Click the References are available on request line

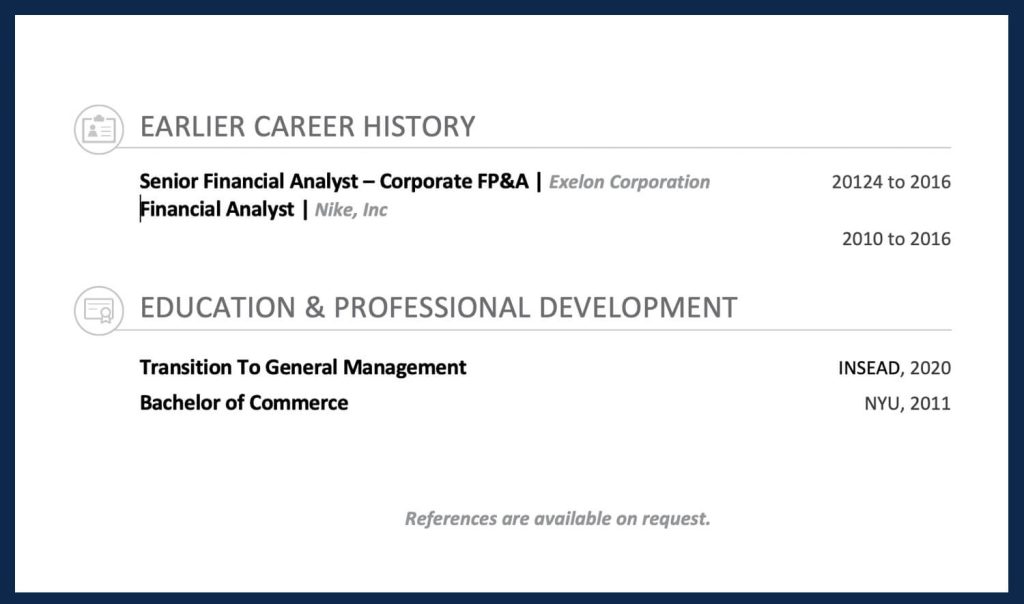point(557,519)
